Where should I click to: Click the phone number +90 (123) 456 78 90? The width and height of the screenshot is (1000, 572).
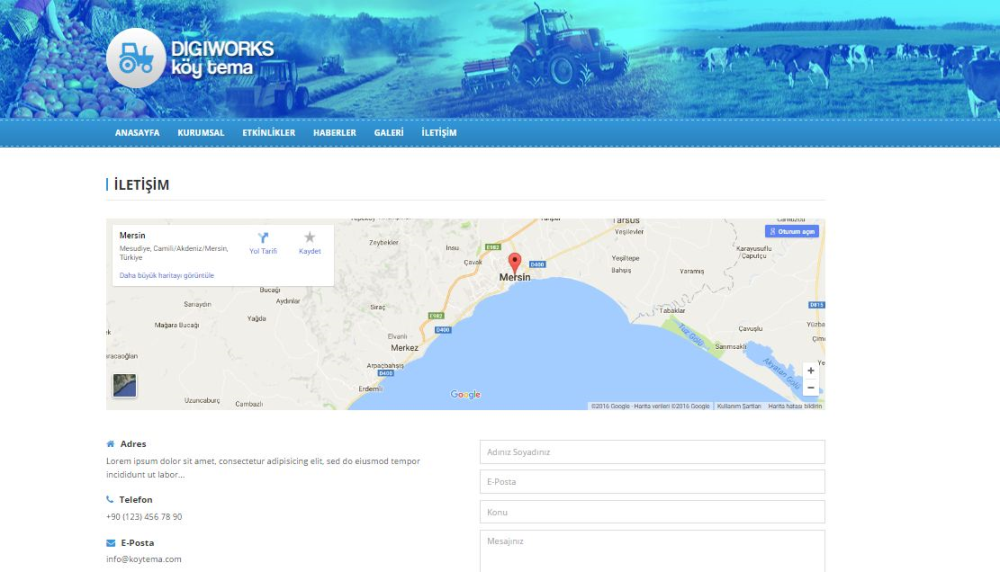(x=144, y=517)
